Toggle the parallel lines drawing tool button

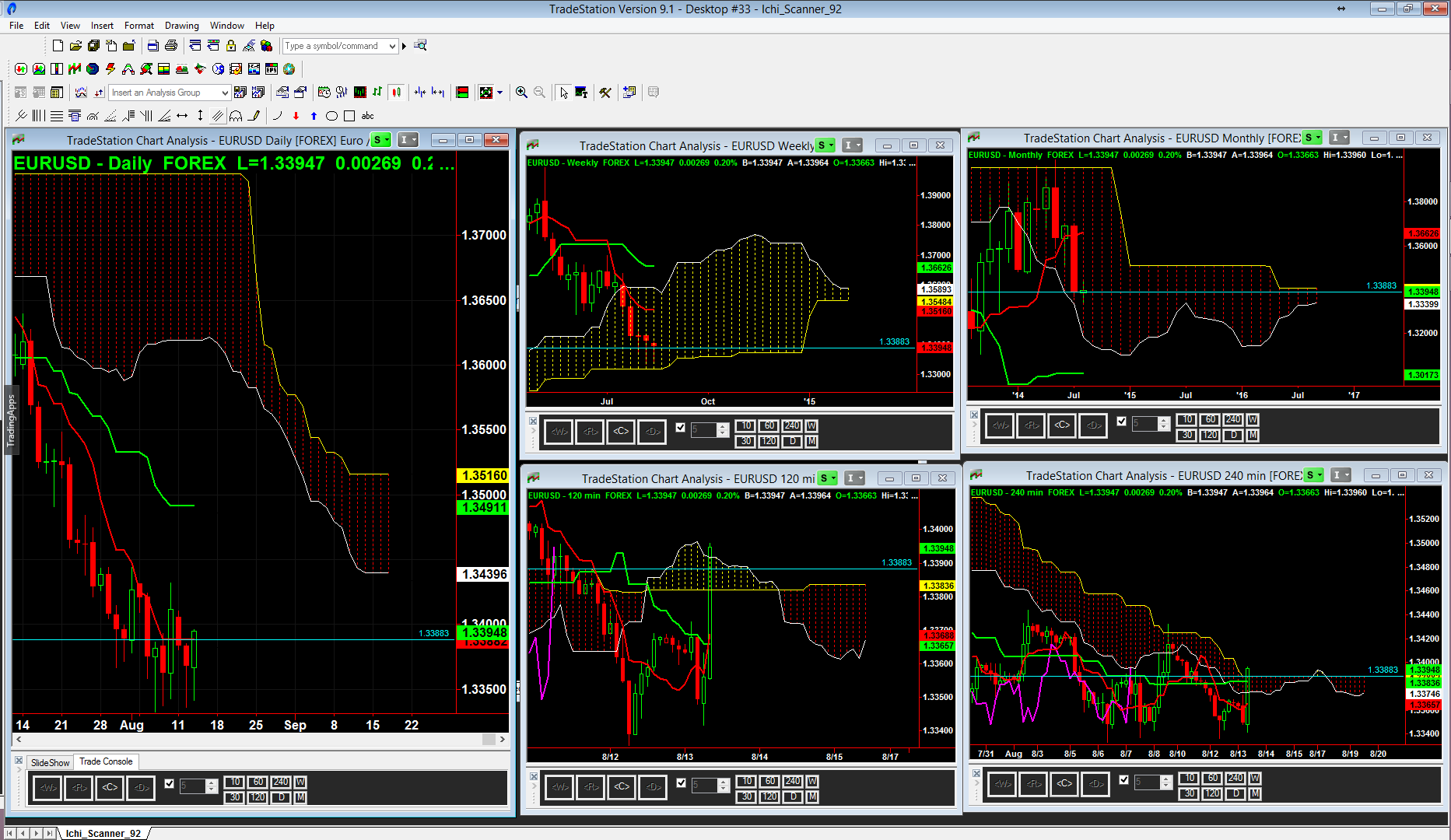coord(218,116)
